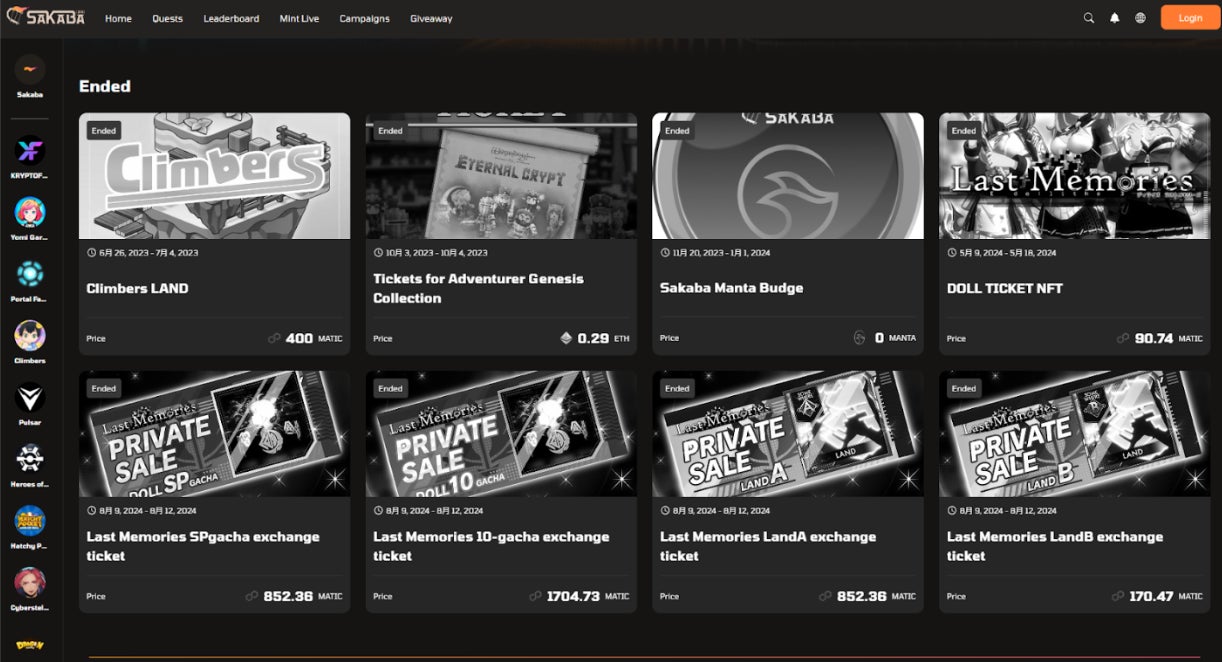Image resolution: width=1222 pixels, height=662 pixels.
Task: Click the 11月 20, 2023 - 1月 1, 2024 date
Action: coord(723,253)
